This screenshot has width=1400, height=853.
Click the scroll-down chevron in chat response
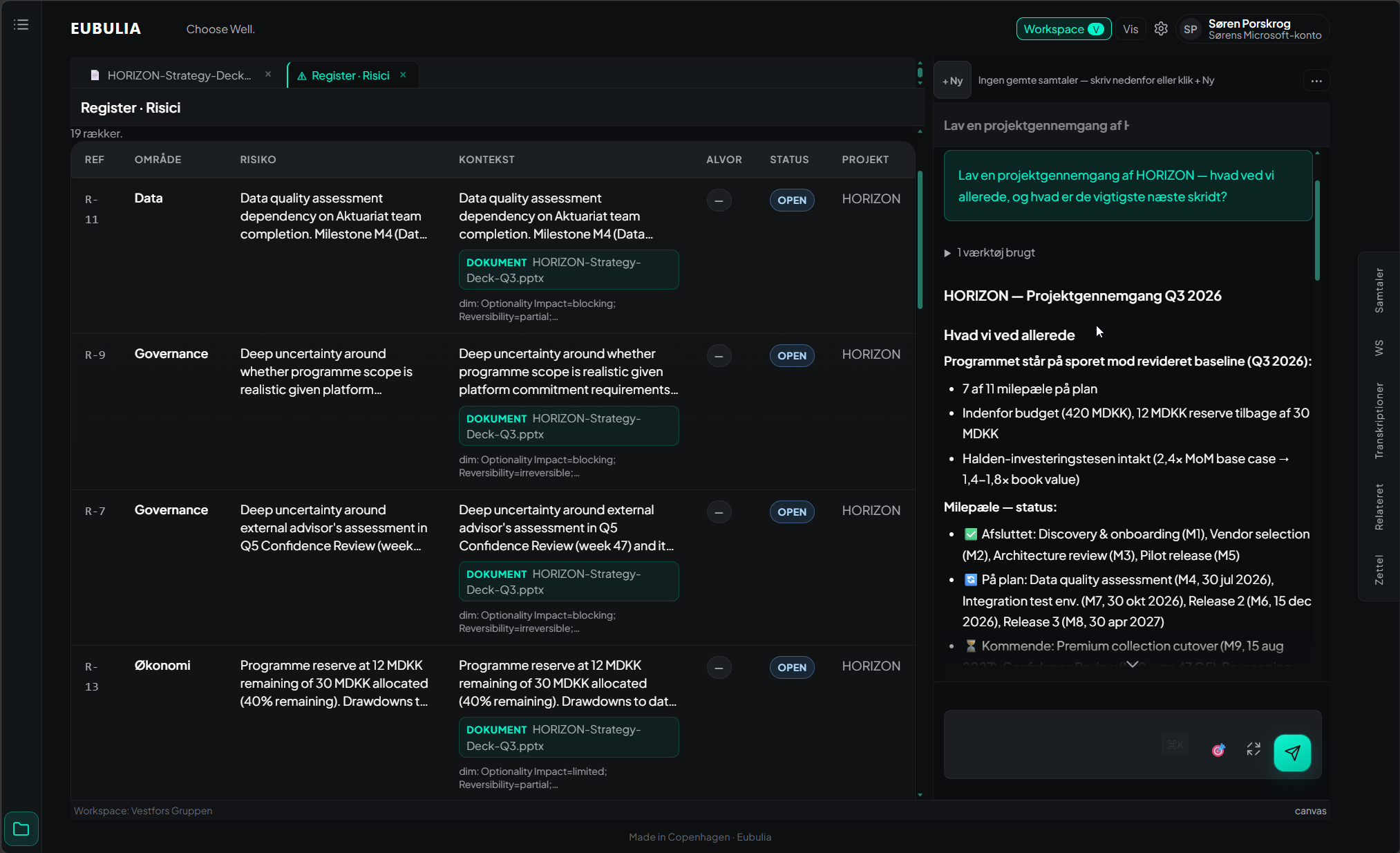1132,664
